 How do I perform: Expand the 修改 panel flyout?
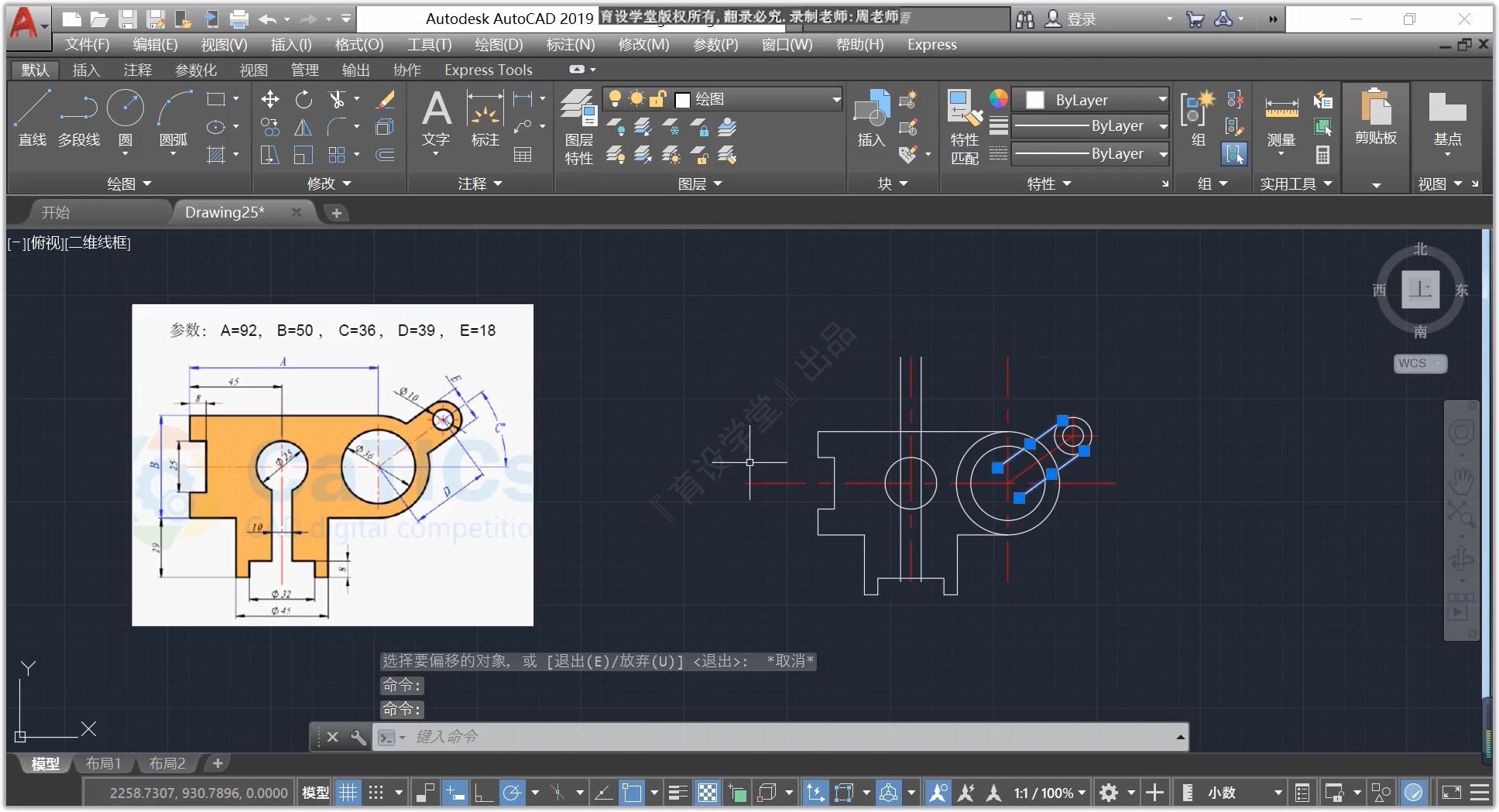coord(329,183)
